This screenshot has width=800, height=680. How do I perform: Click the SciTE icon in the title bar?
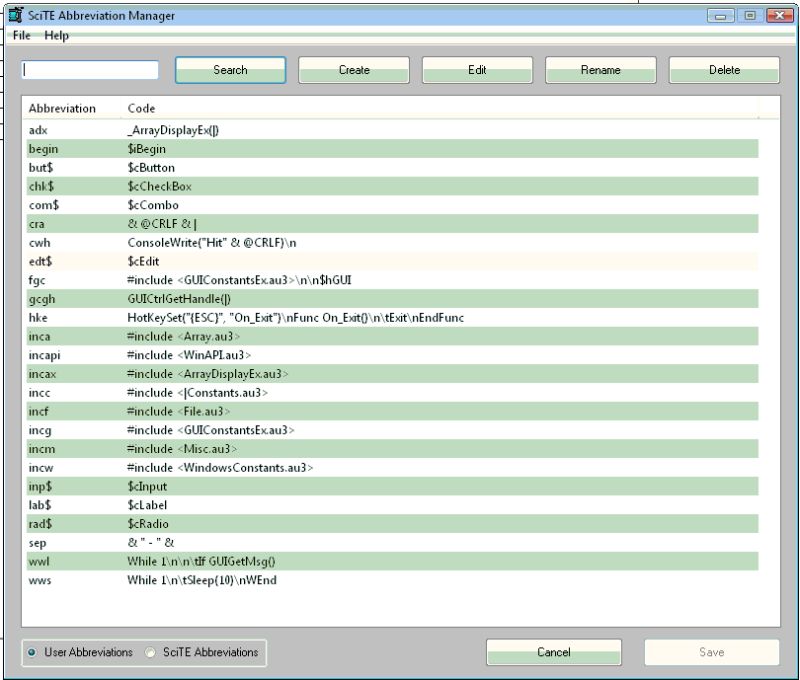point(16,15)
